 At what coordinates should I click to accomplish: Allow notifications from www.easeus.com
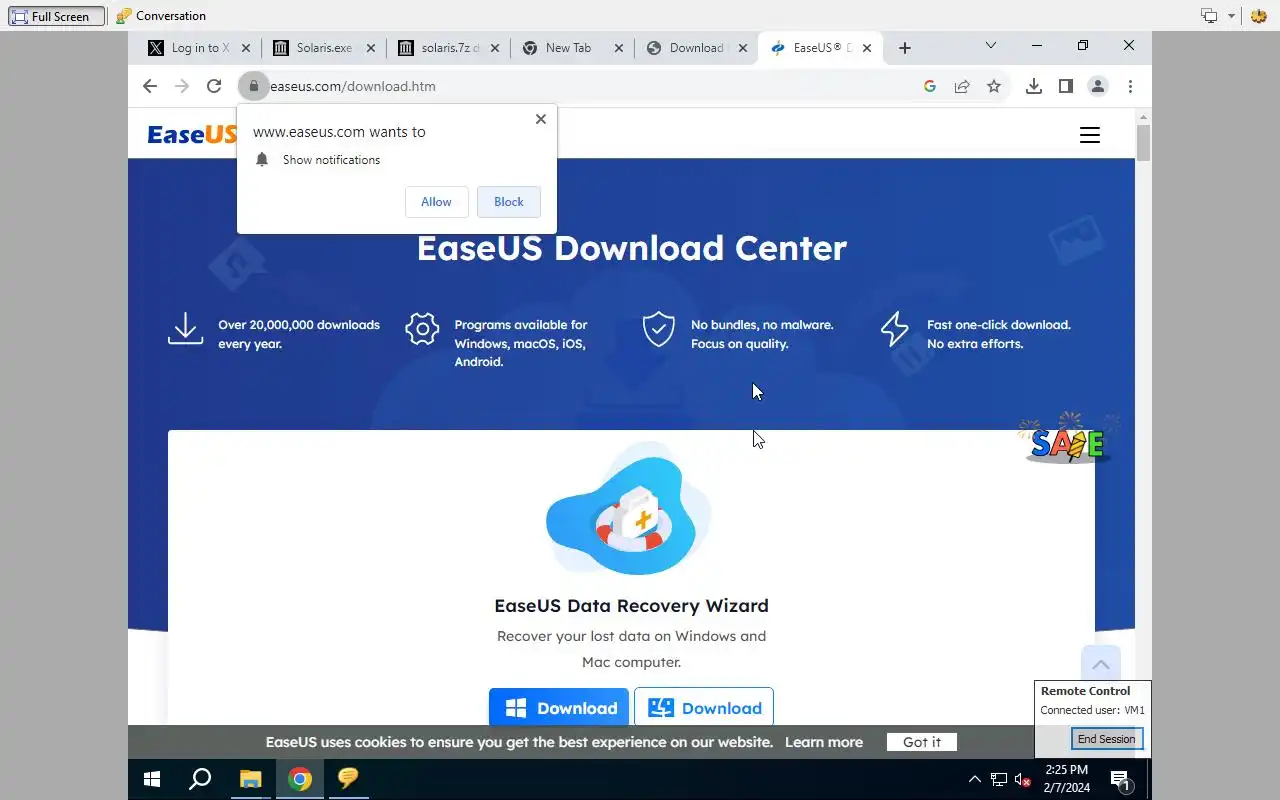(x=436, y=202)
